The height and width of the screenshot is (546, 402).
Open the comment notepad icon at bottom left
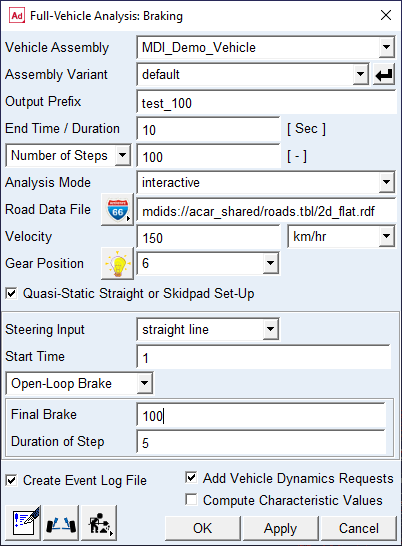point(23,523)
